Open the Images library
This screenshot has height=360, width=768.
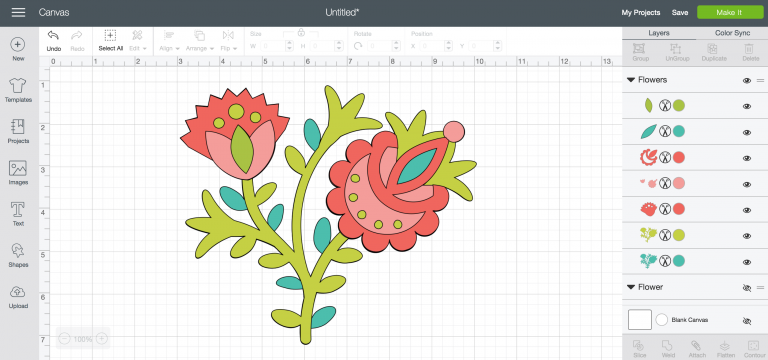pyautogui.click(x=18, y=173)
